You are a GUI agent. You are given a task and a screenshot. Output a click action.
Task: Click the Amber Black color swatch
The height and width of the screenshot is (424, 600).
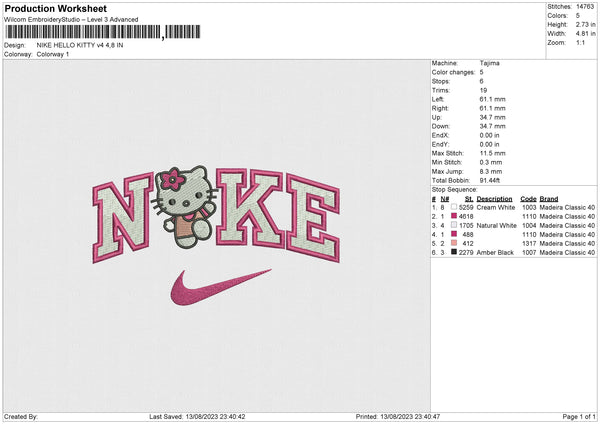click(454, 252)
